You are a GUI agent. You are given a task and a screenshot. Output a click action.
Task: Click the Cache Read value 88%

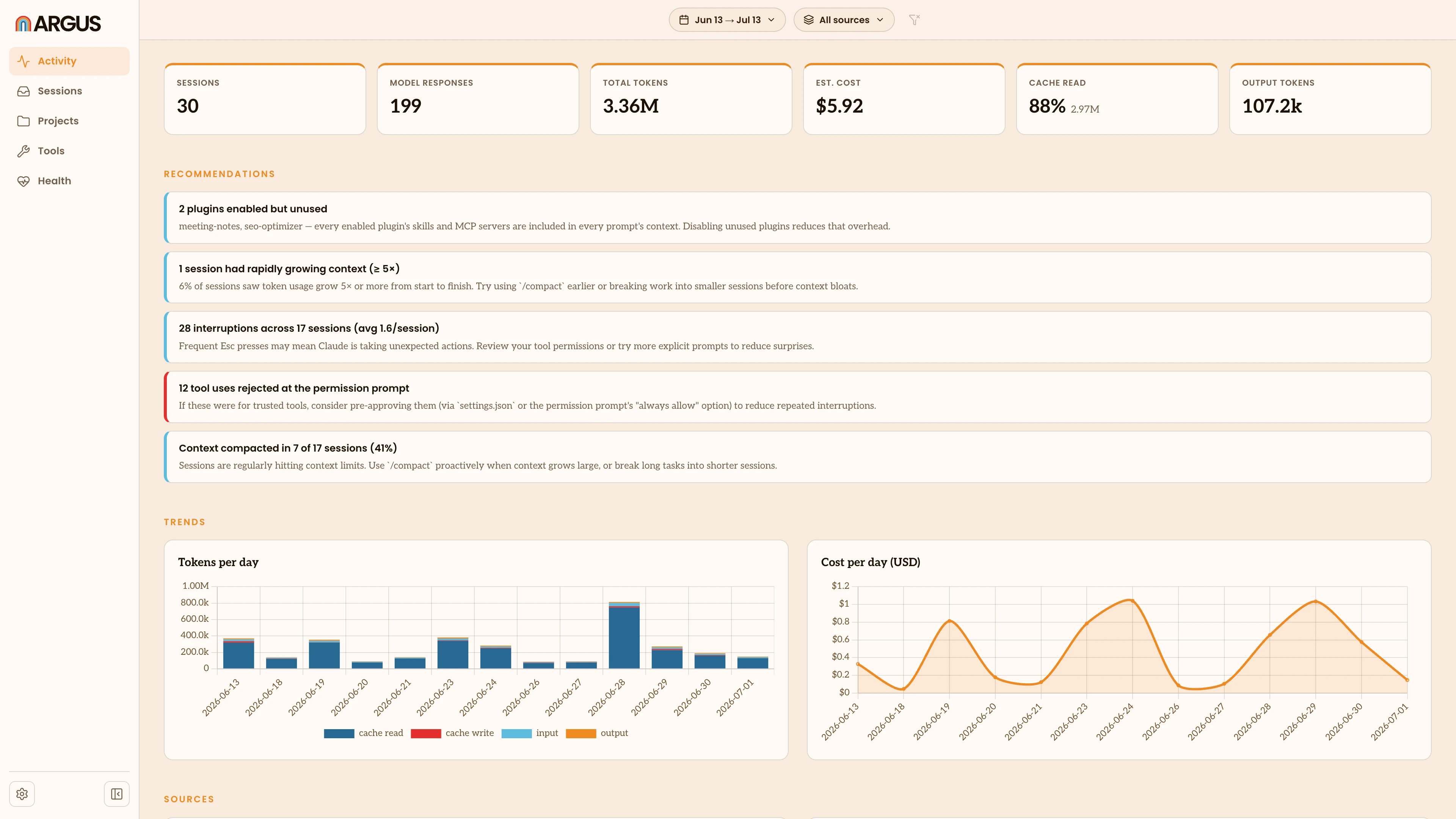click(x=1047, y=106)
